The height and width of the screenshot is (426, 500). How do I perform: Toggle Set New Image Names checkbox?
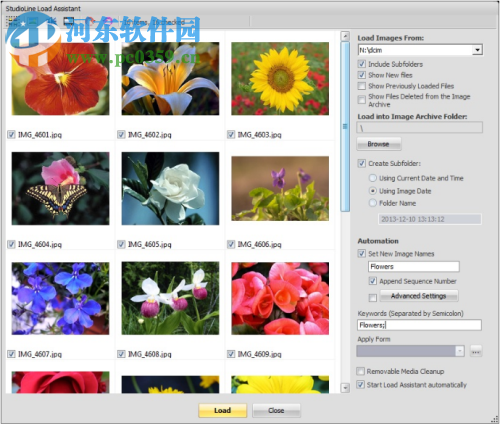pyautogui.click(x=362, y=254)
